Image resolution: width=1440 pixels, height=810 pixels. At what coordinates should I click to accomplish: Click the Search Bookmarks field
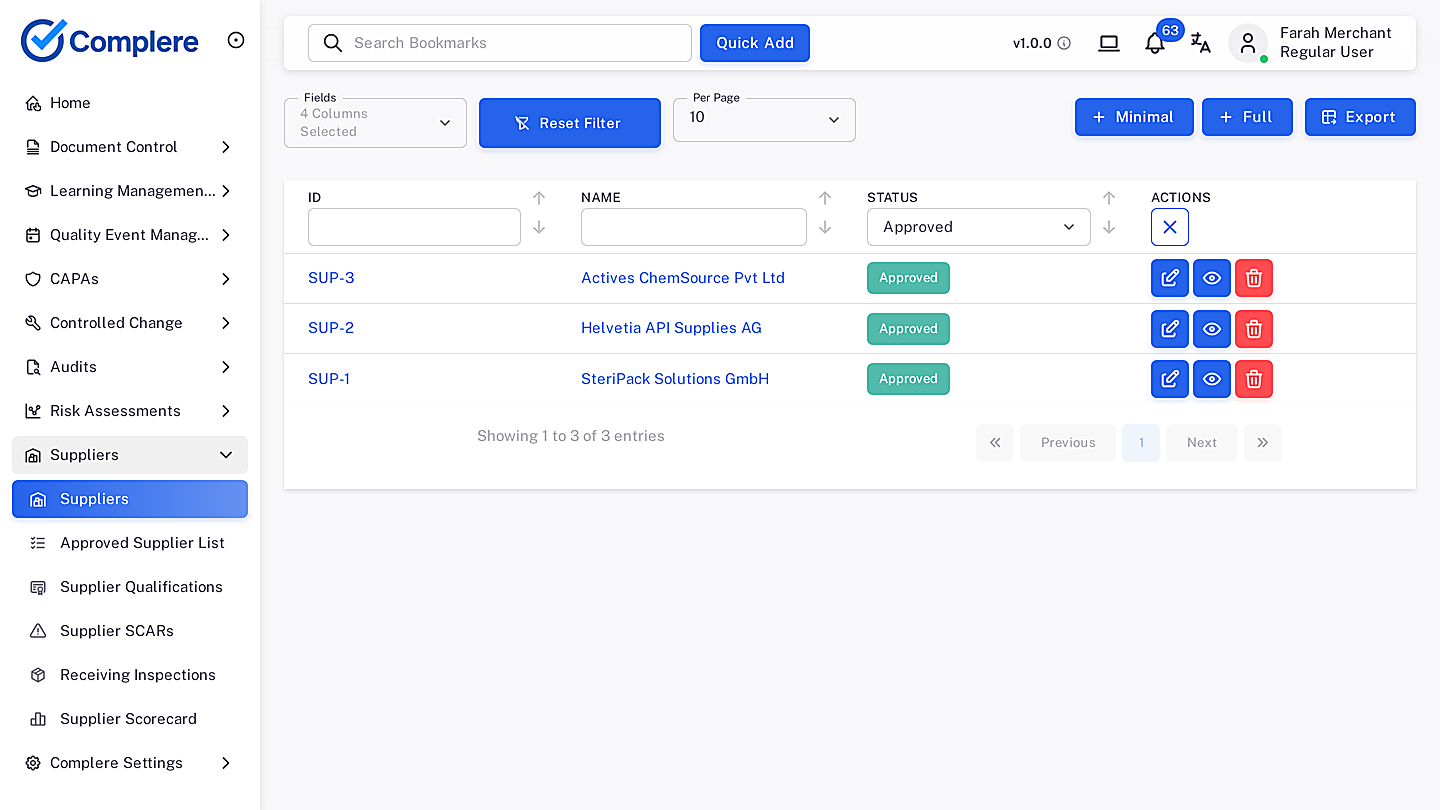[500, 43]
